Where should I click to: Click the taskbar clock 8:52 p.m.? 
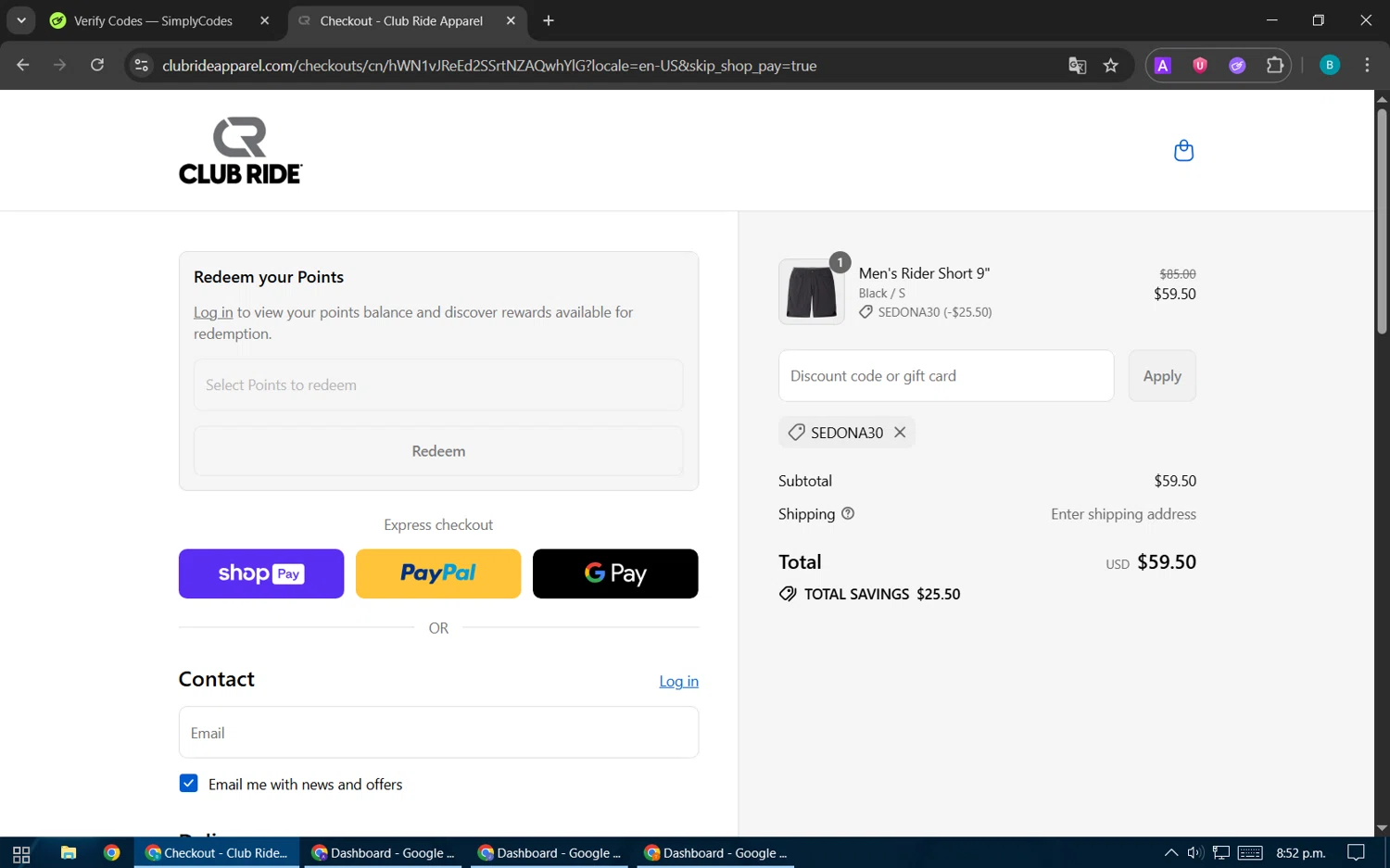1301,853
